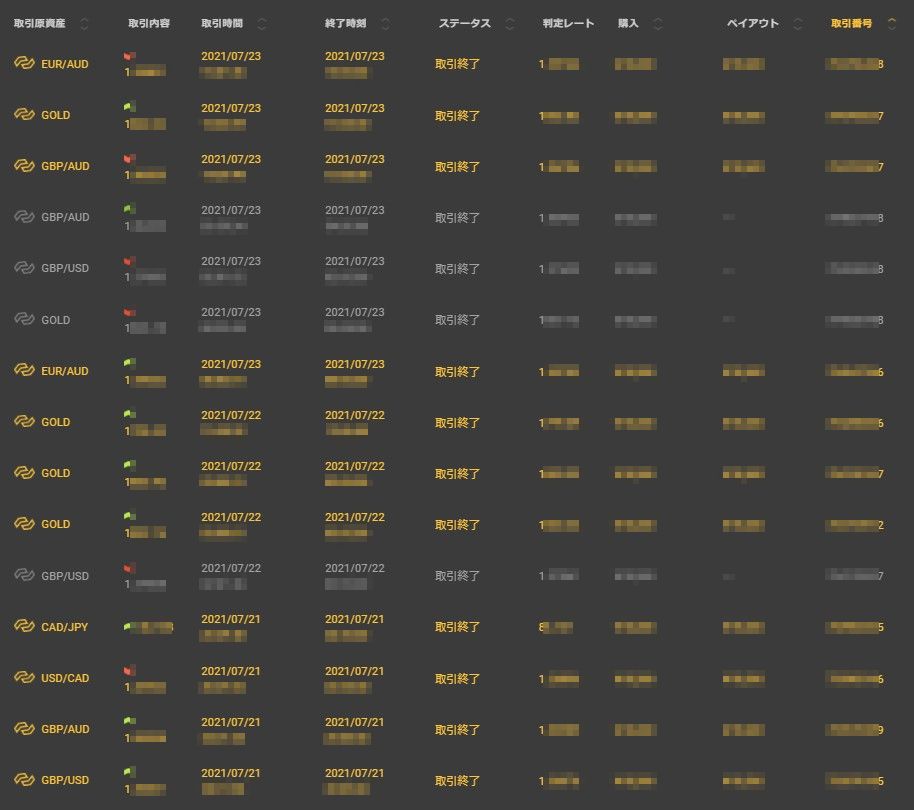
Task: Click sort arrows next to 終了時刻
Action: click(x=386, y=24)
